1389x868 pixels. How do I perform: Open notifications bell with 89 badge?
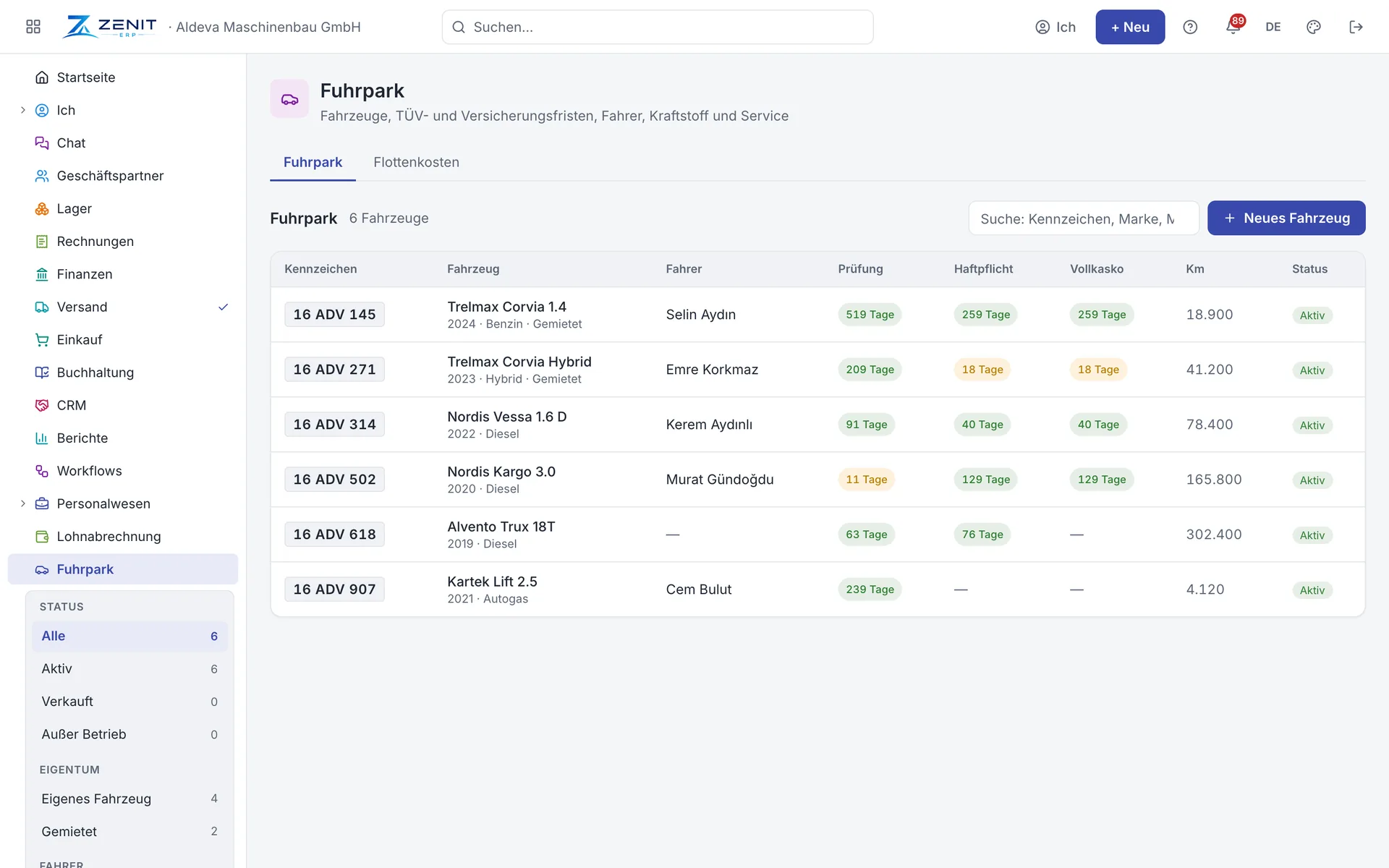1233,27
